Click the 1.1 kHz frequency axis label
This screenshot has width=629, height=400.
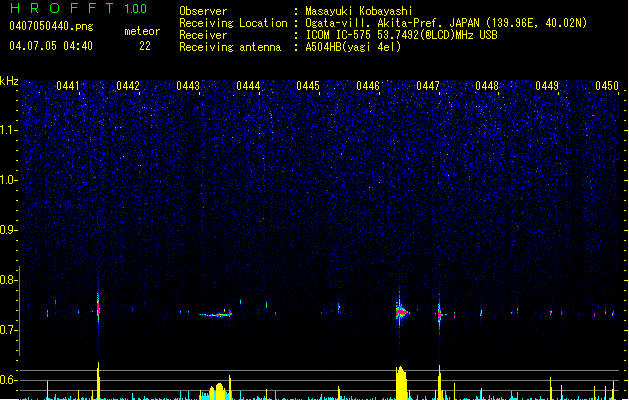pyautogui.click(x=8, y=130)
